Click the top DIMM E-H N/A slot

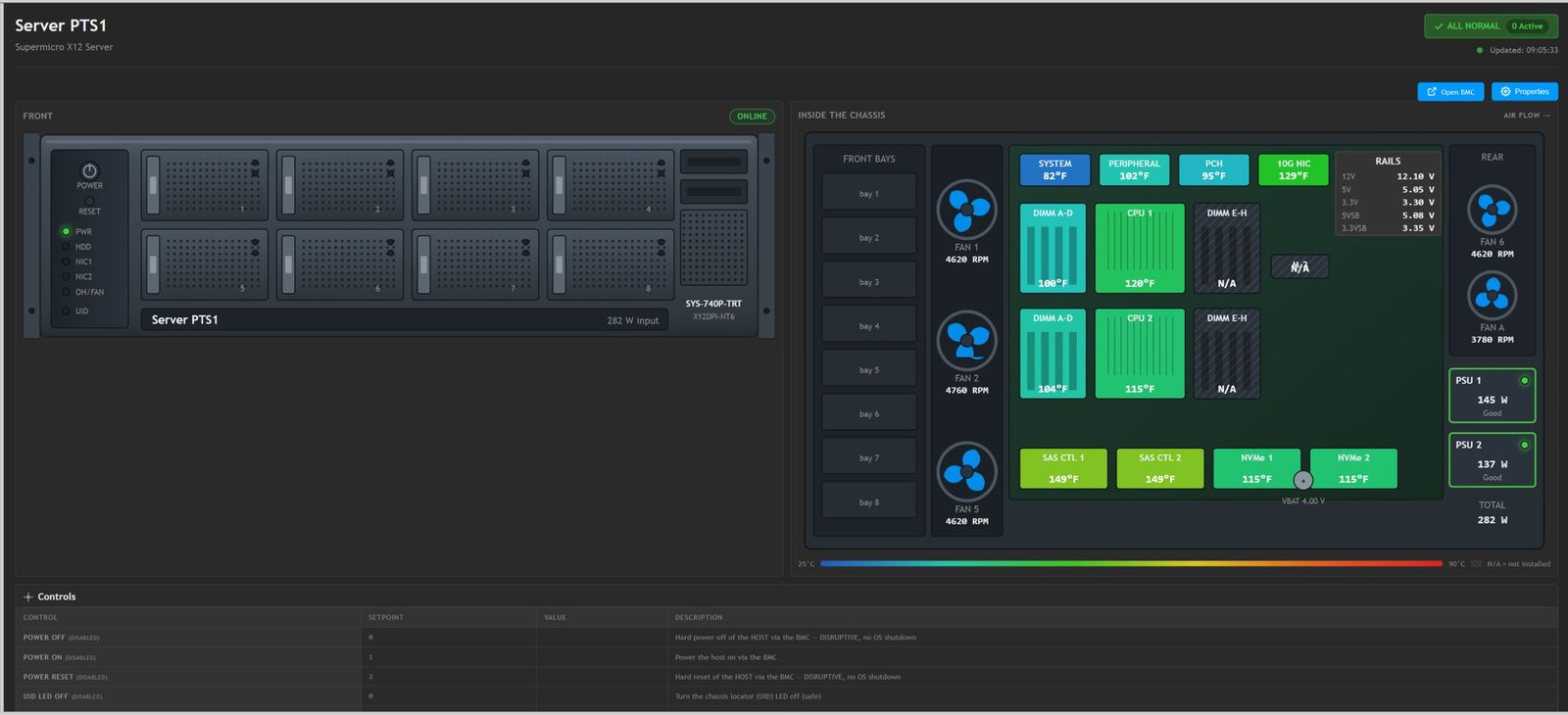click(x=1227, y=248)
